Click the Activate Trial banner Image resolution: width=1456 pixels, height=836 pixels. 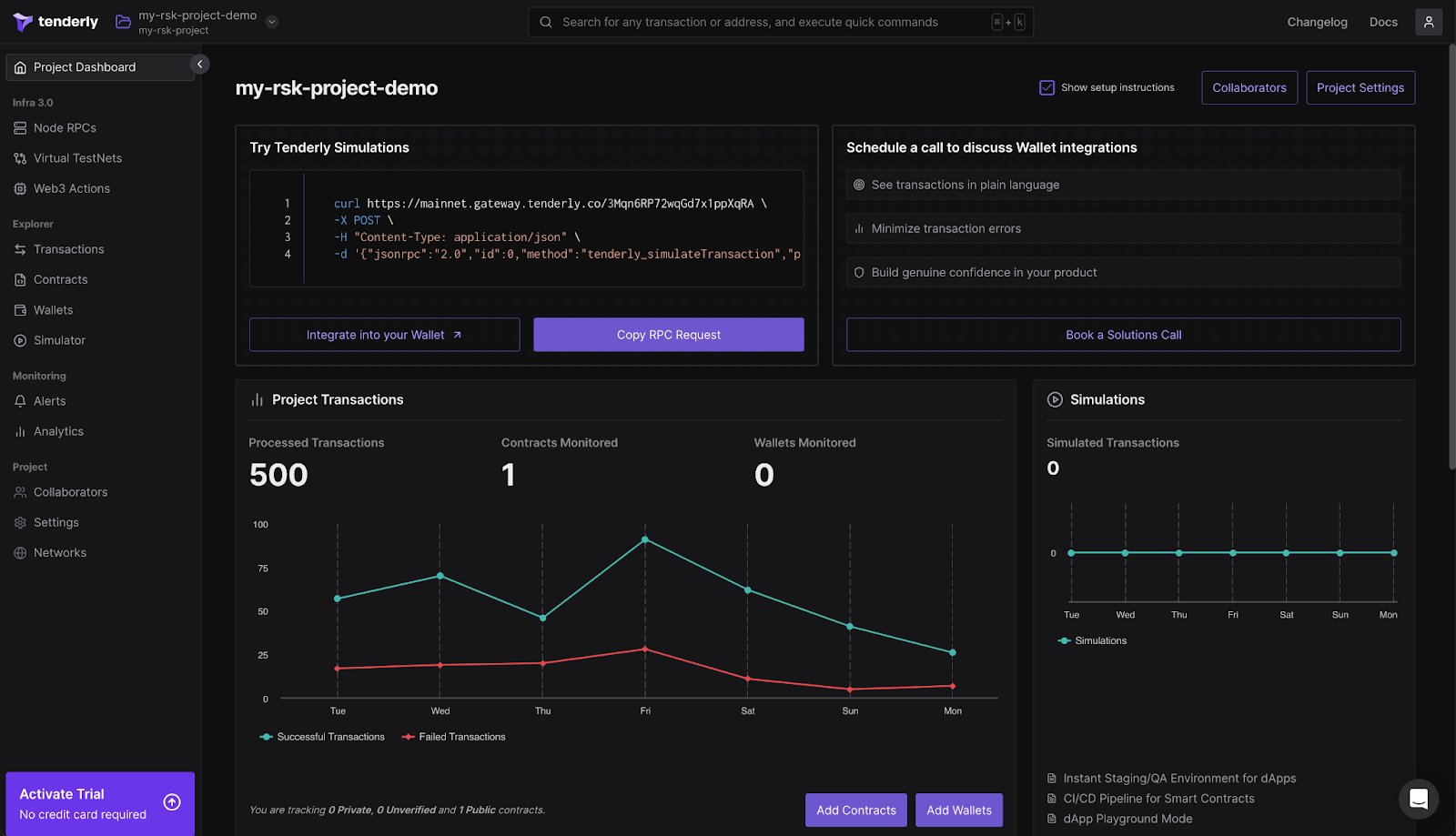point(99,801)
